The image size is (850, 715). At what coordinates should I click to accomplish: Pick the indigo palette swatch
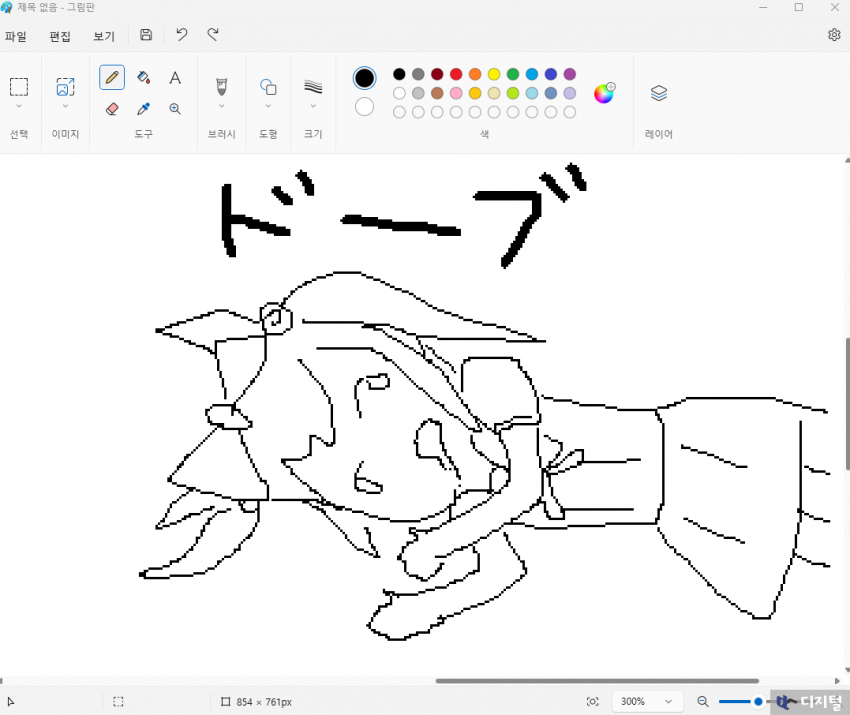point(551,74)
